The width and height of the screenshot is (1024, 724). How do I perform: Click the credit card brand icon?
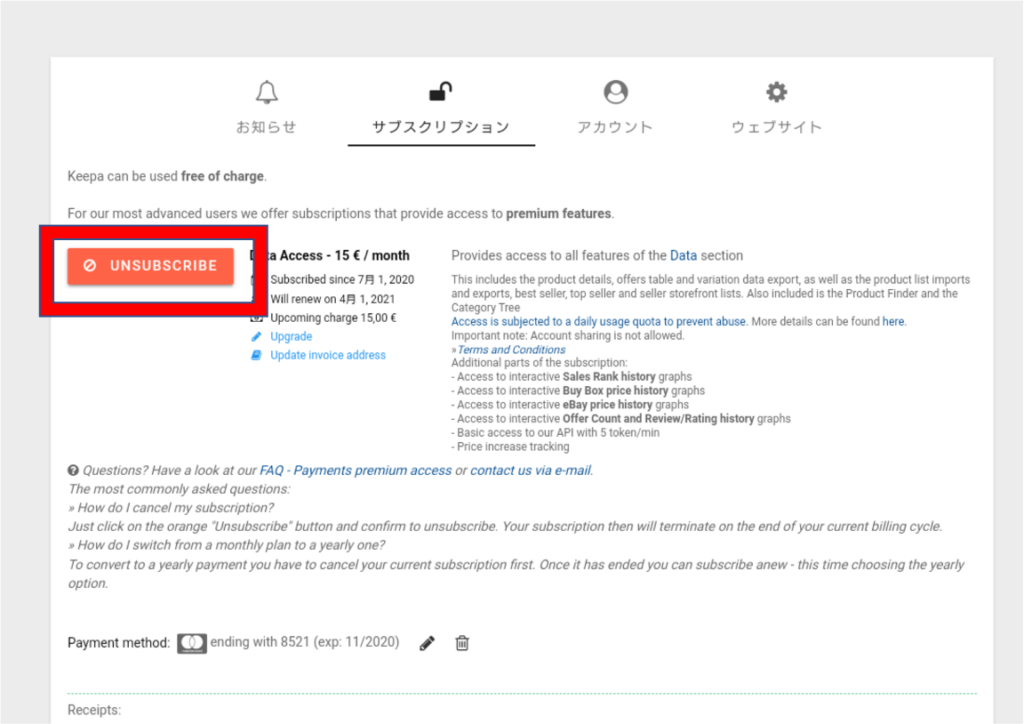192,643
